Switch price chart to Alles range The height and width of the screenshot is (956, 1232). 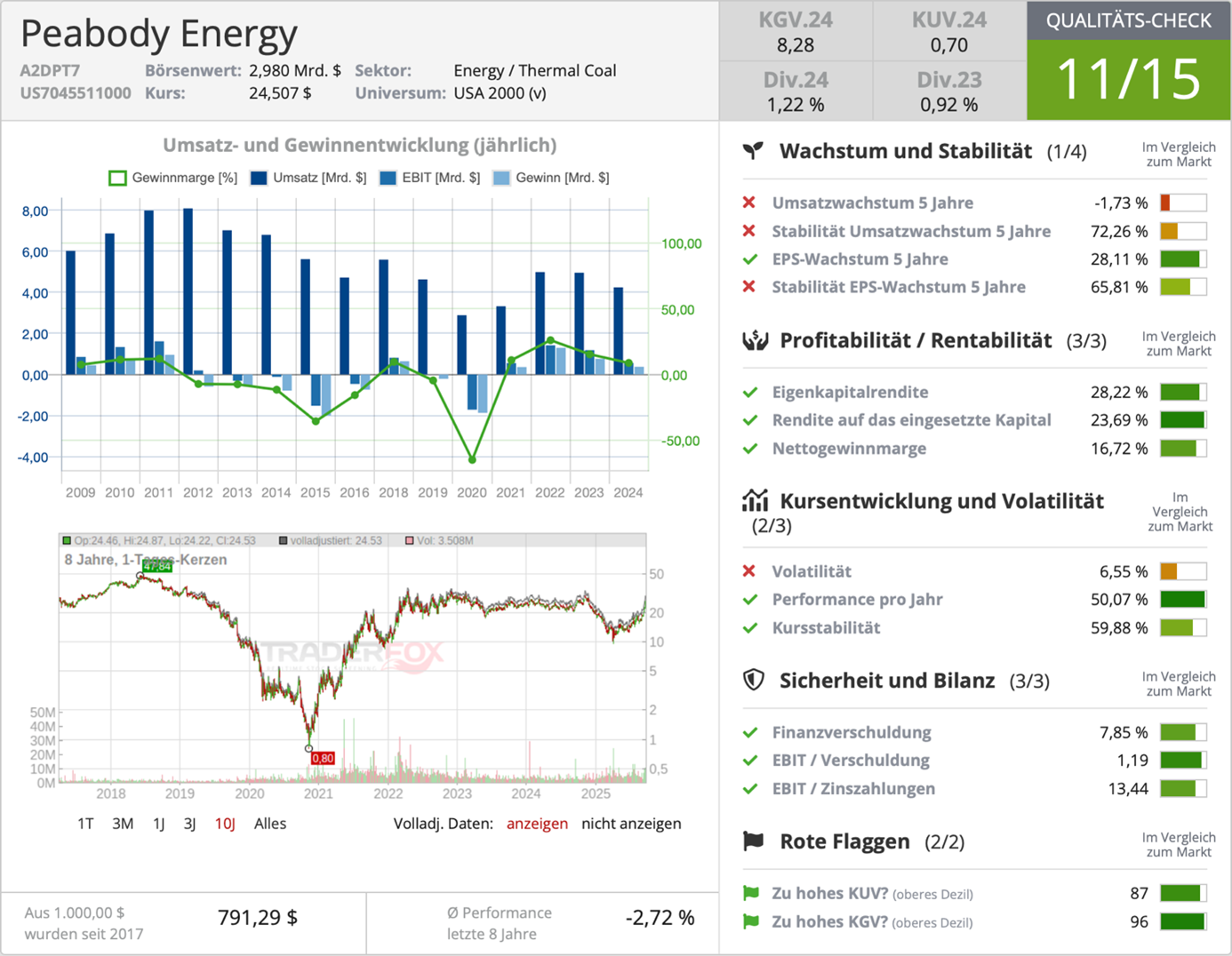click(x=270, y=824)
